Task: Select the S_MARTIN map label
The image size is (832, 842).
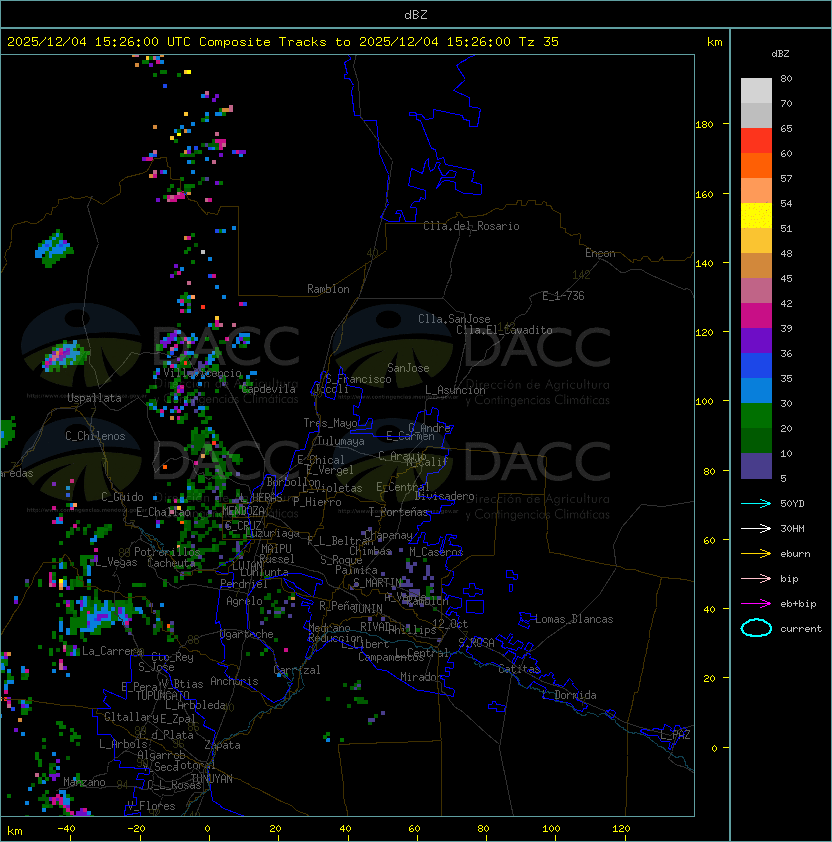Action: (378, 583)
